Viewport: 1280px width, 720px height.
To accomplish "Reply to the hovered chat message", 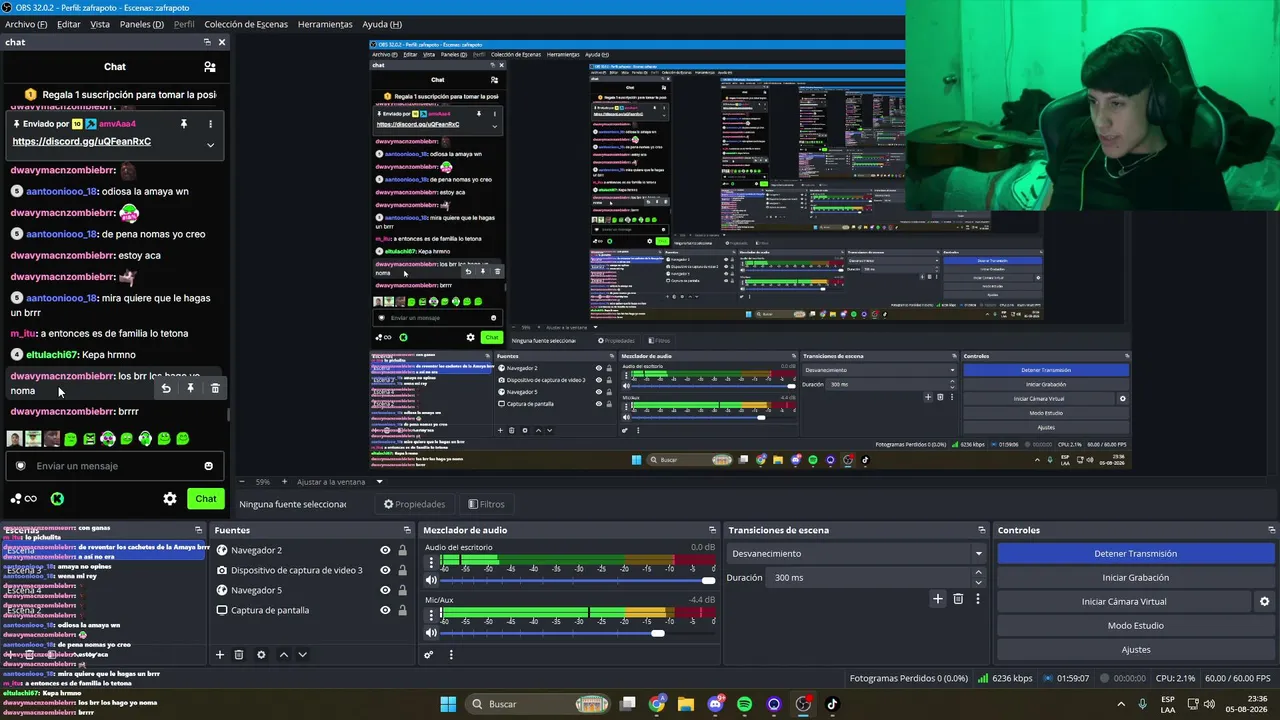I will (166, 388).
